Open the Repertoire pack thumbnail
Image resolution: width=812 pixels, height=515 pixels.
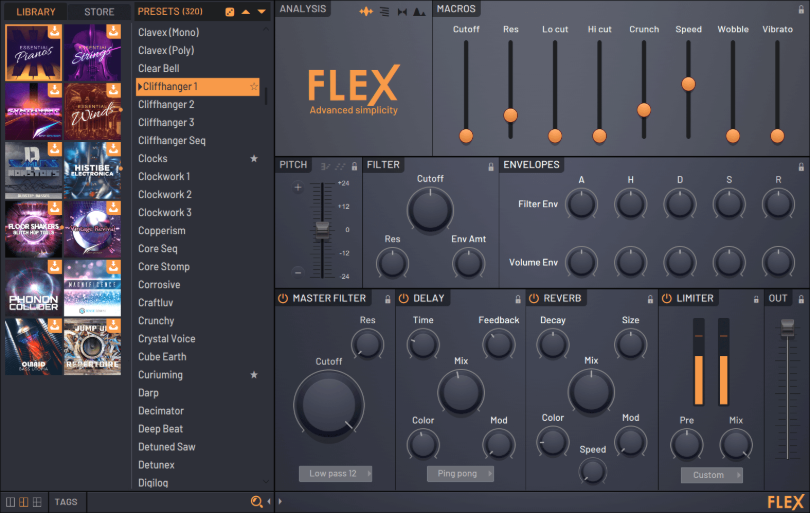coord(92,347)
